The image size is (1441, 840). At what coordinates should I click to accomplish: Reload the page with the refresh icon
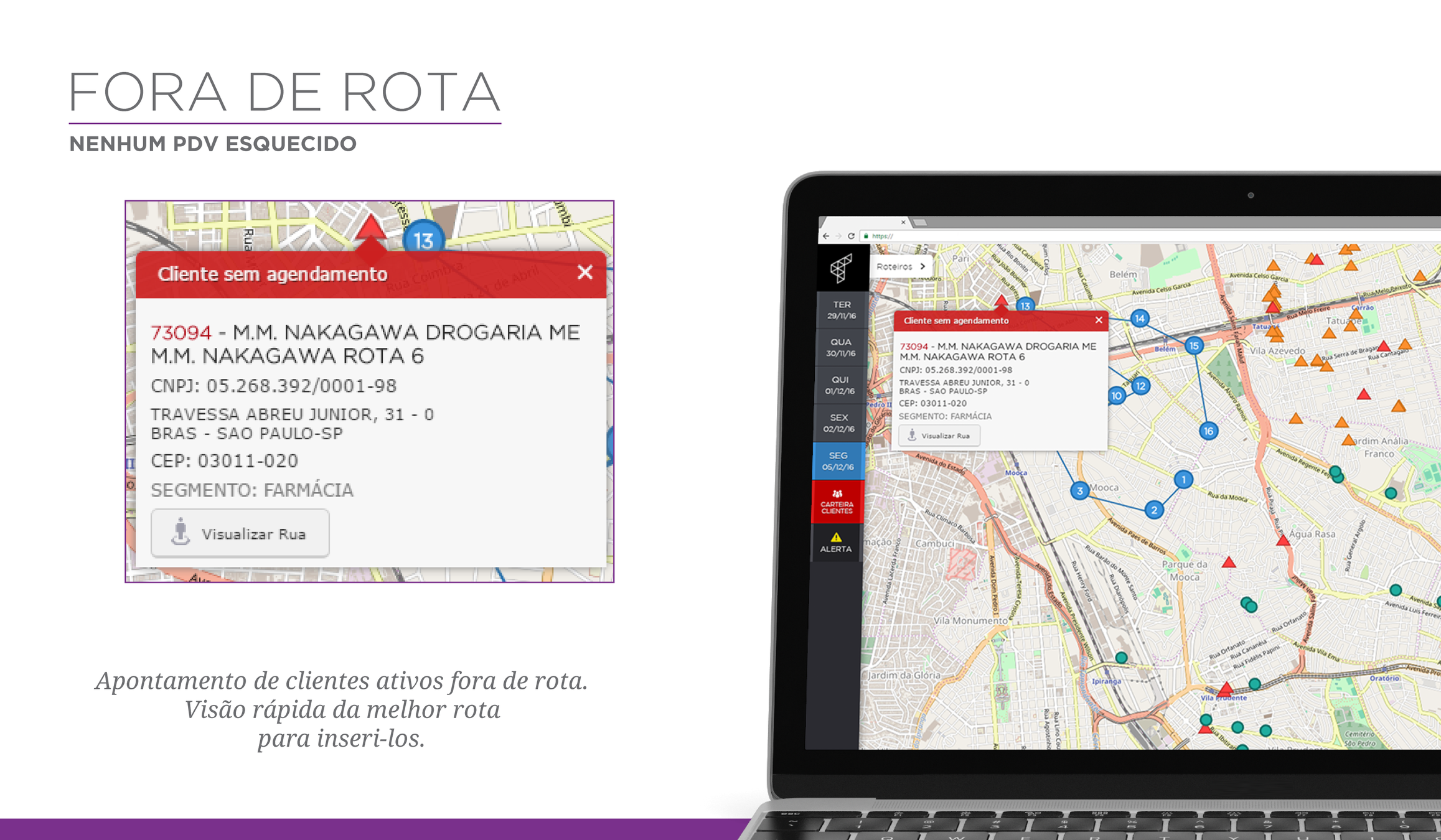pos(851,236)
